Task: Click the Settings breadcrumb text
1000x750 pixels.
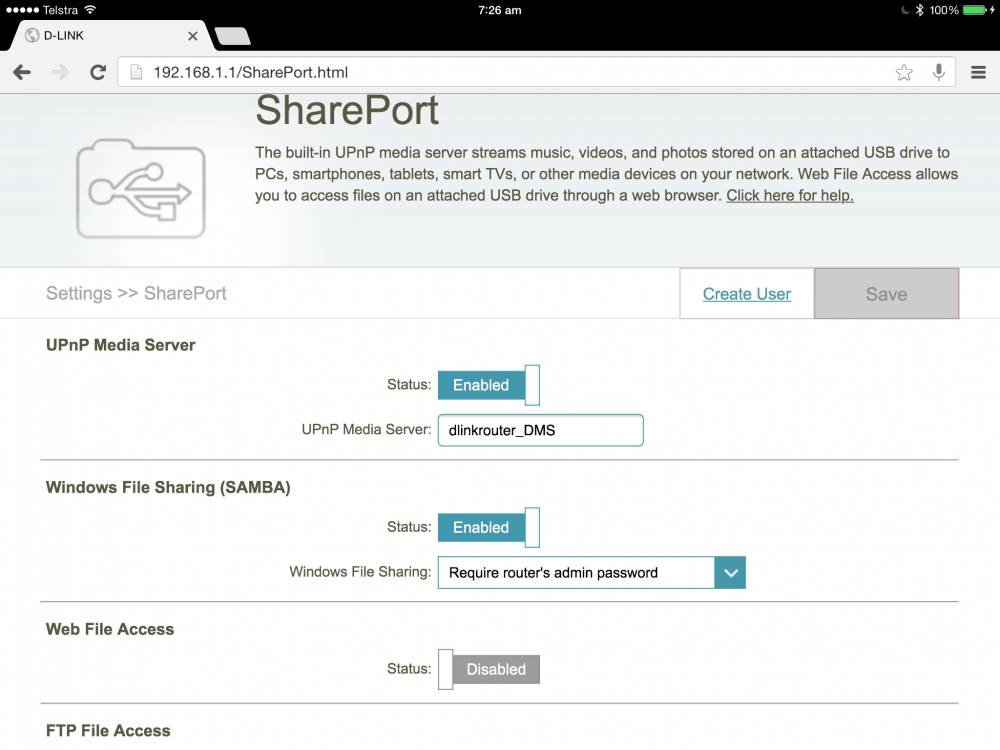Action: point(78,293)
